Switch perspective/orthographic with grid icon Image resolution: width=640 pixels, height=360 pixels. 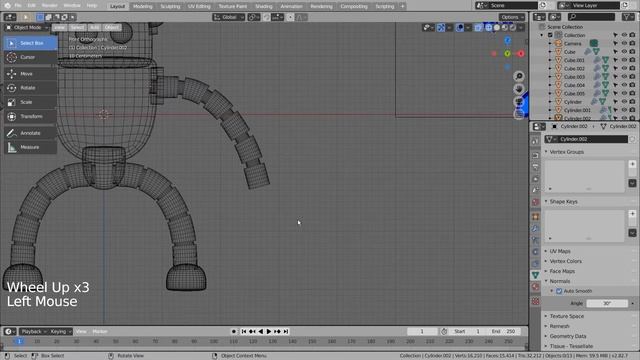[x=519, y=114]
